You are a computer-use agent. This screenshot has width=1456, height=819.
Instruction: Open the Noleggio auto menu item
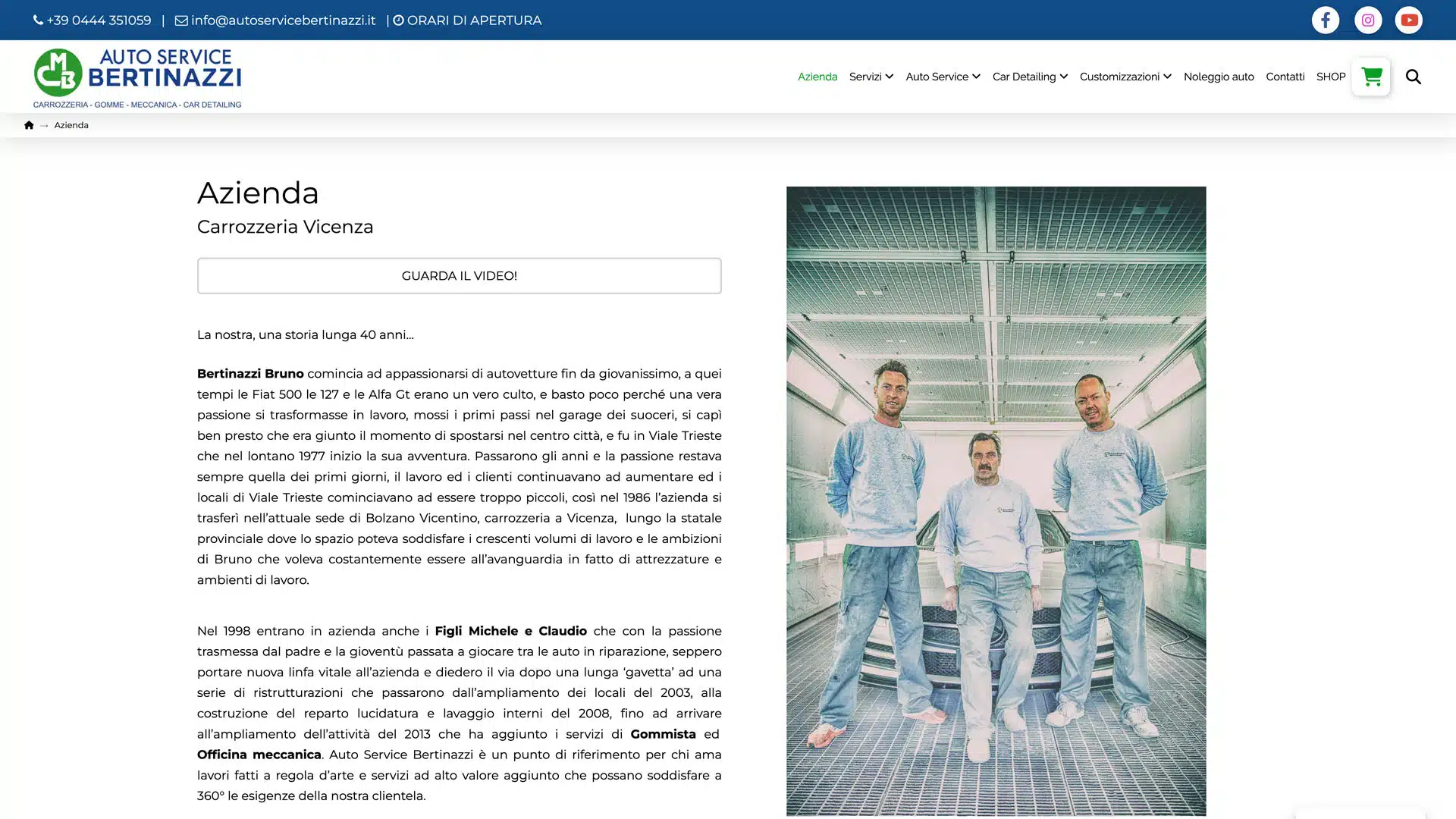(x=1218, y=77)
